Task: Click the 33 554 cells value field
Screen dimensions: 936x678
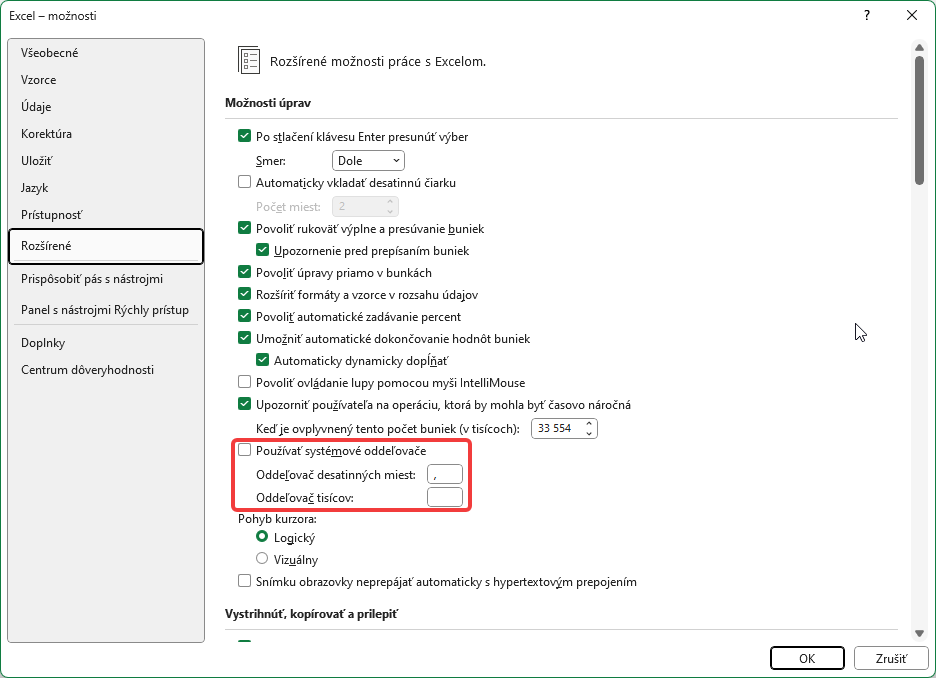Action: (x=557, y=429)
